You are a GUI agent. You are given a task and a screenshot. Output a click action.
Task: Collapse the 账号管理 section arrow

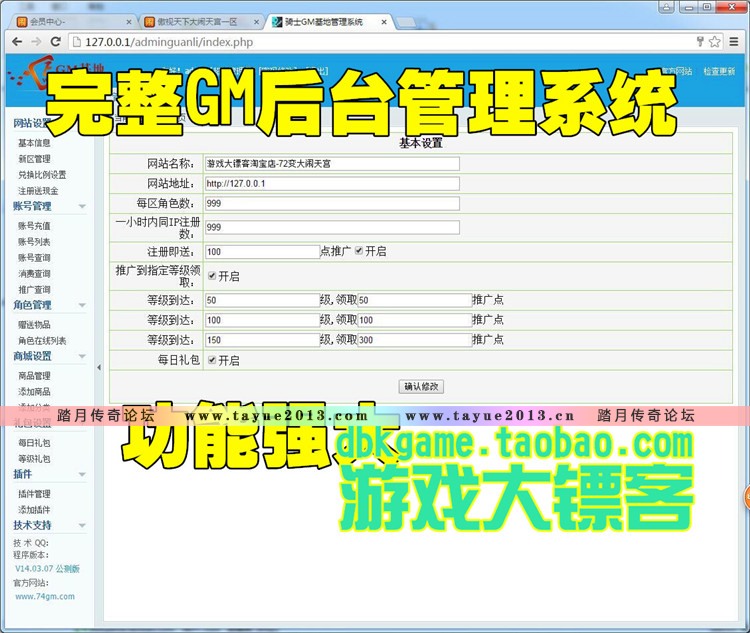tap(82, 206)
